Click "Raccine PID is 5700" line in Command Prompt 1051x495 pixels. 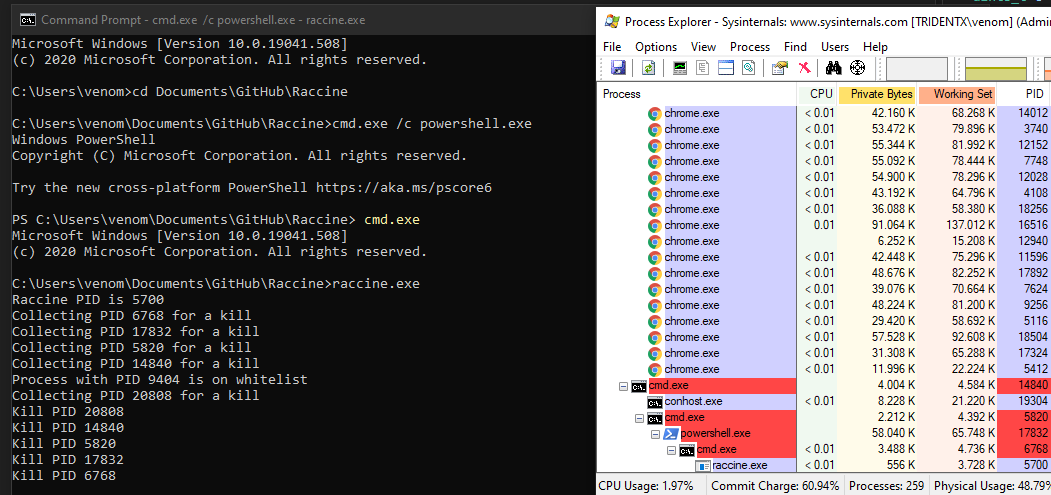point(88,300)
